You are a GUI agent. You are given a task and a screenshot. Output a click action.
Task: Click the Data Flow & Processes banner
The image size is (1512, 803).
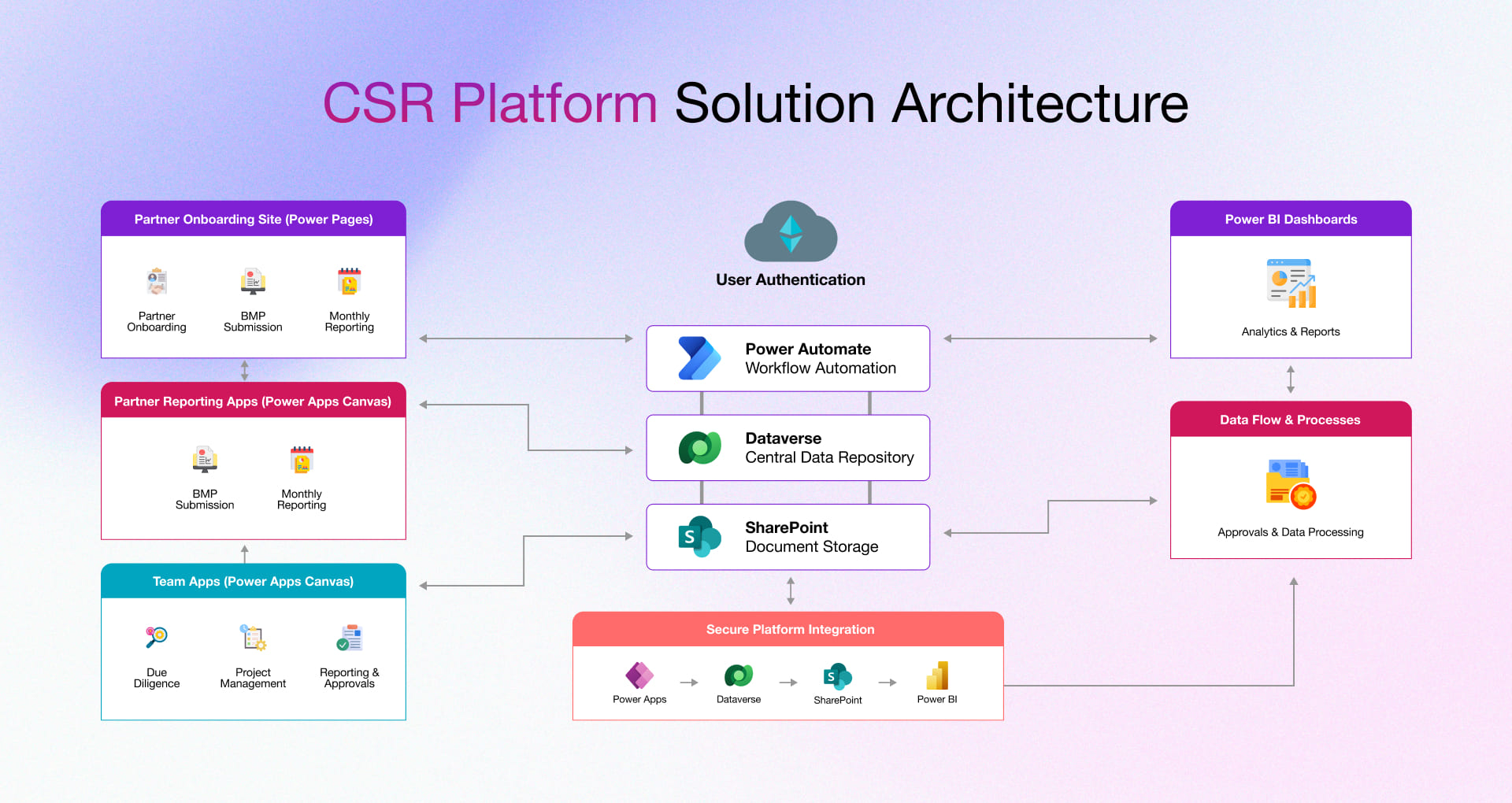coord(1290,420)
